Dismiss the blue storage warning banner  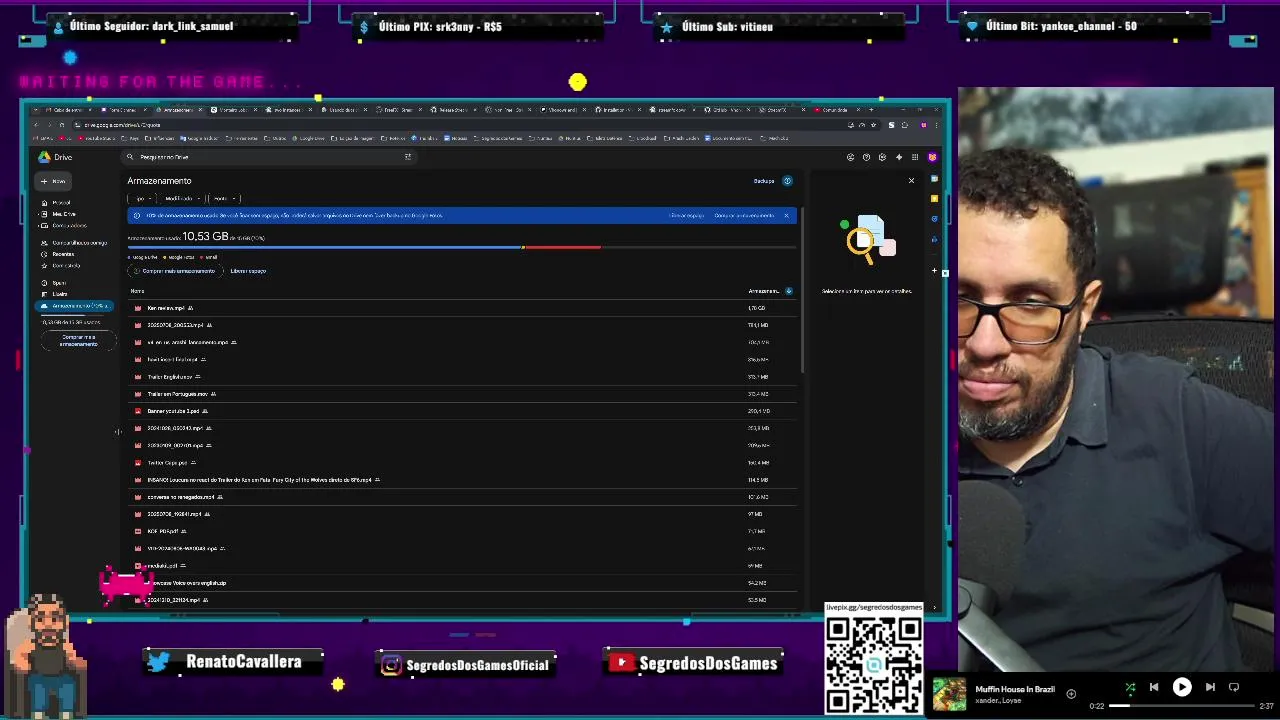point(786,215)
